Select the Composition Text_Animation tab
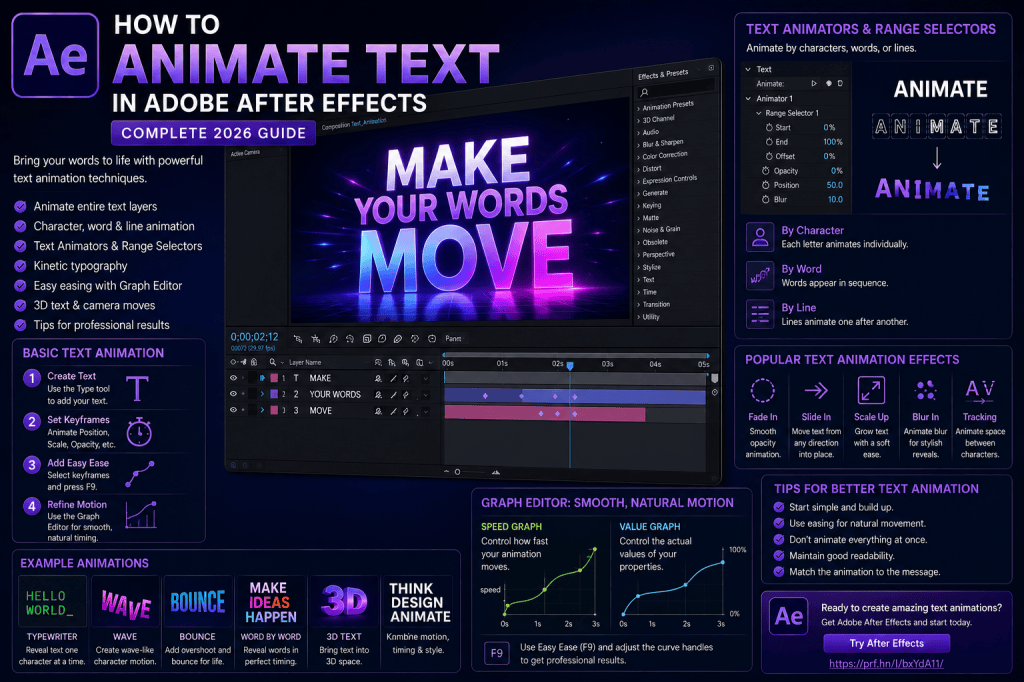This screenshot has width=1024, height=682. coord(354,124)
